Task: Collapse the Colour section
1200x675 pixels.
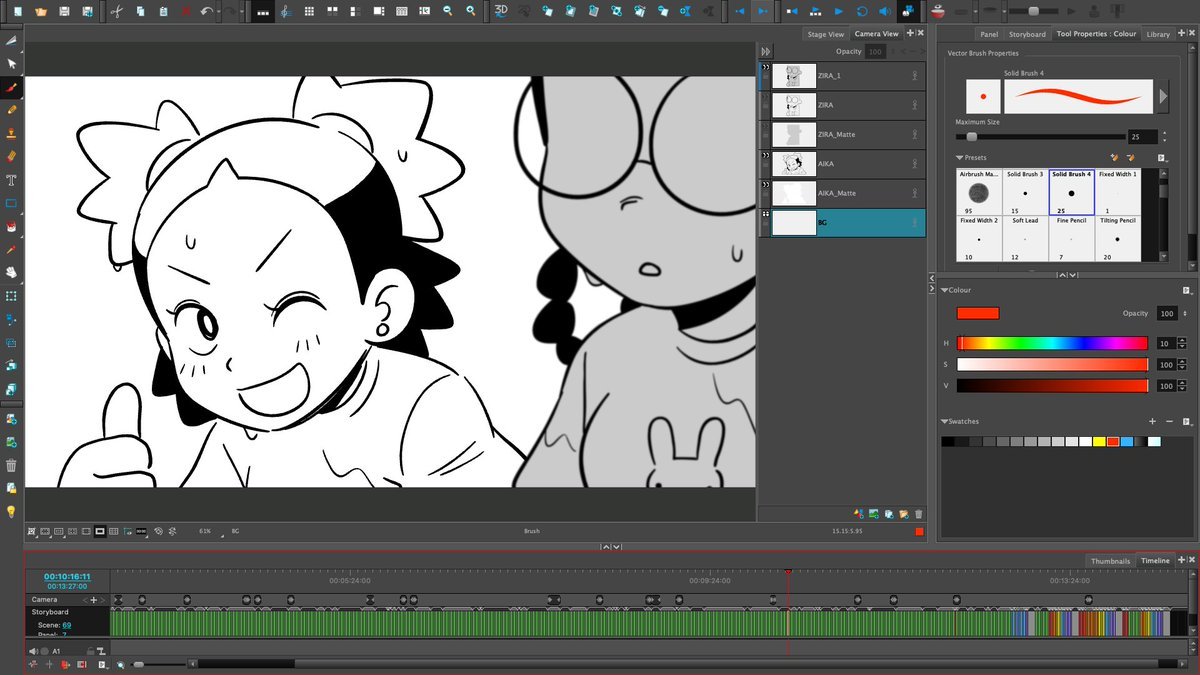Action: pyautogui.click(x=945, y=290)
